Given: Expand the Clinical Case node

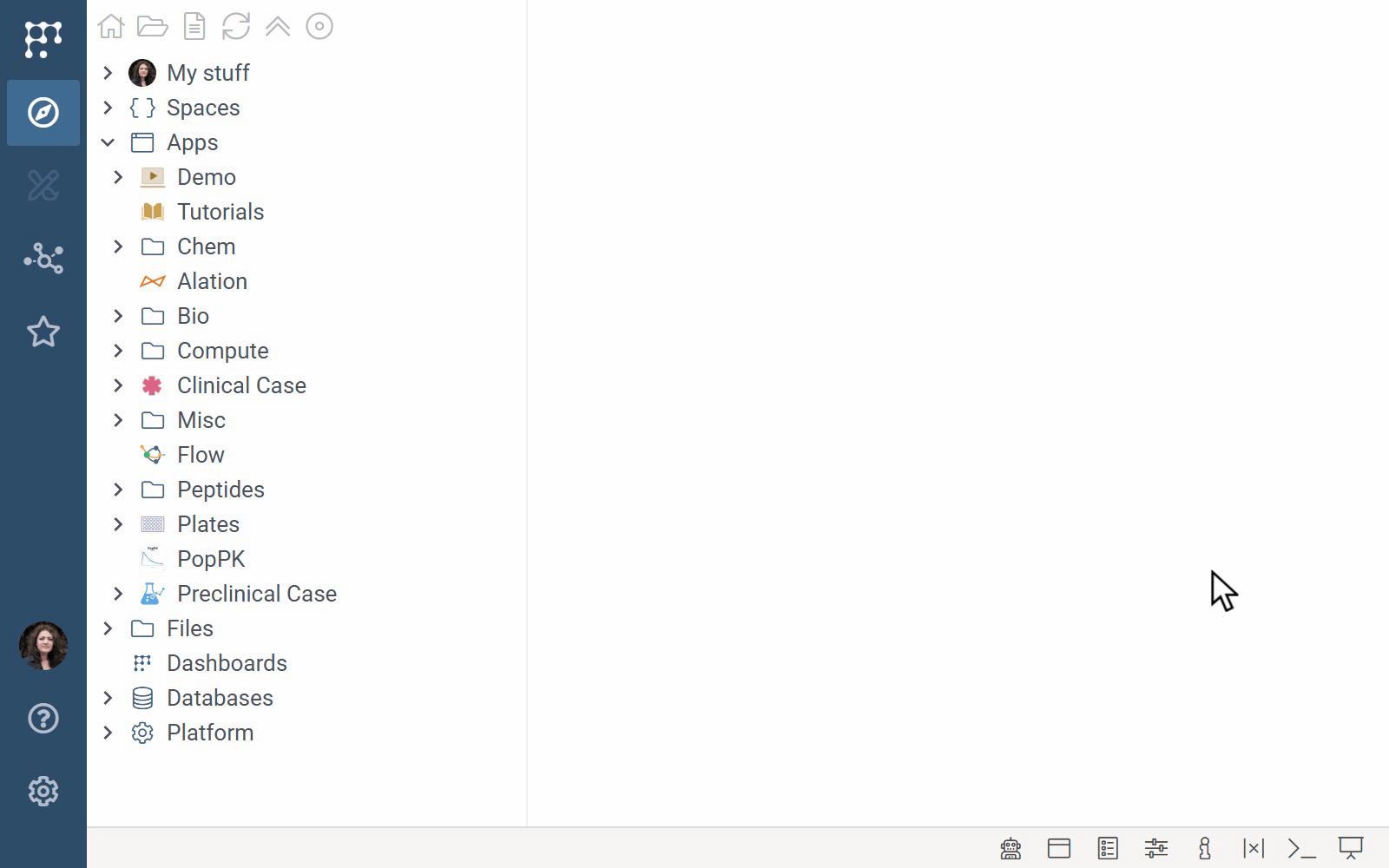Looking at the screenshot, I should point(118,385).
